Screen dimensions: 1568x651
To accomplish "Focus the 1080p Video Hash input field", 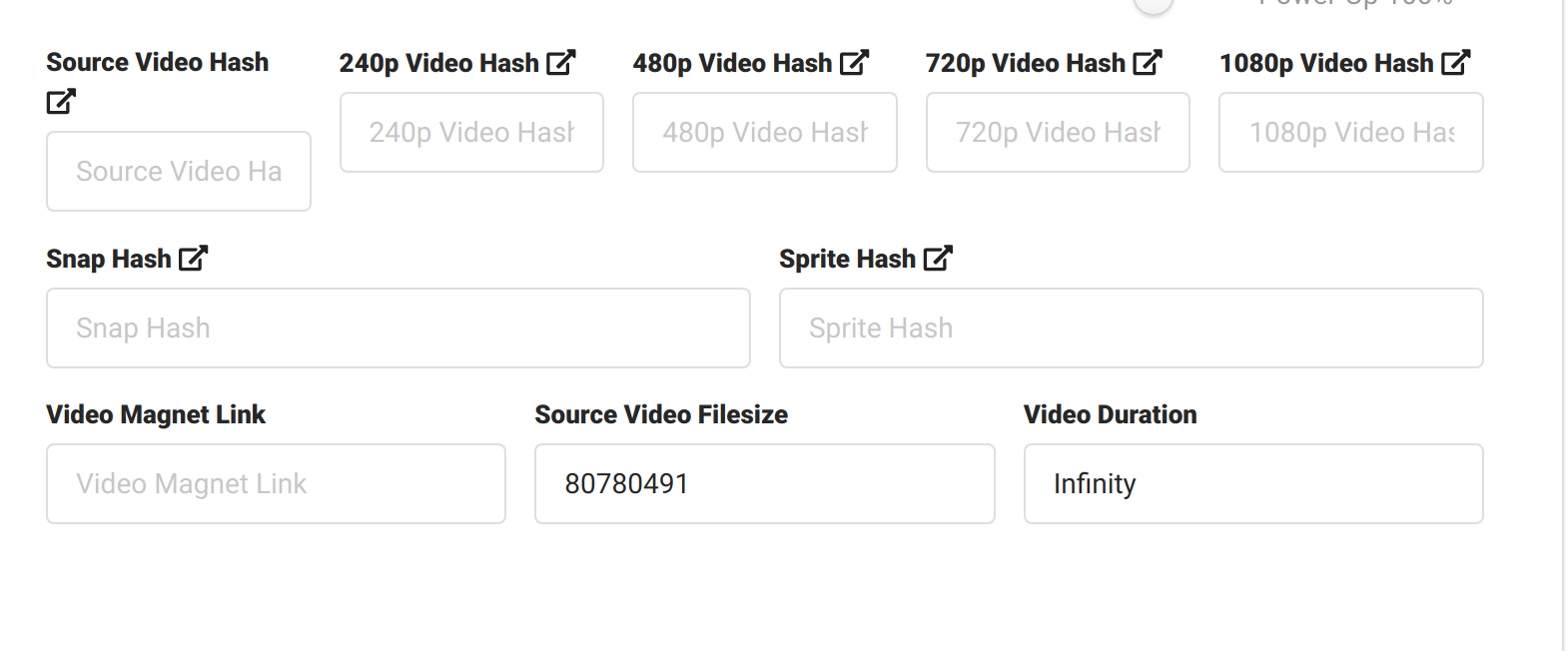I will (x=1349, y=132).
